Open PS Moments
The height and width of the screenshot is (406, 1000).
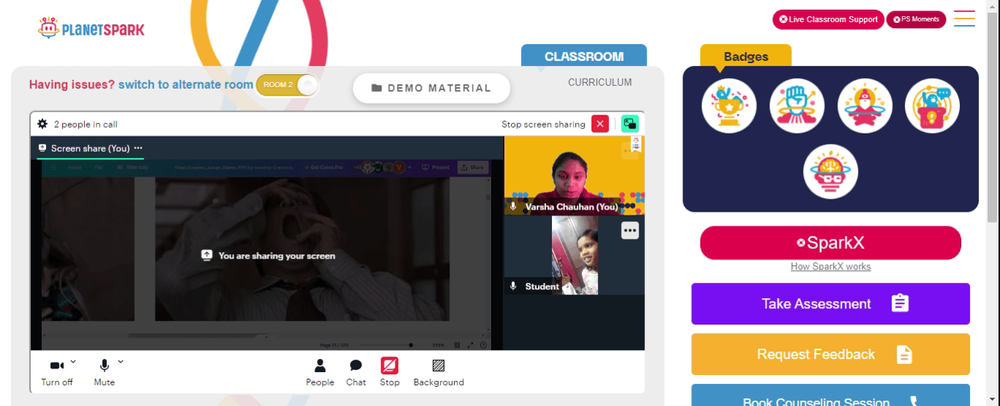click(x=916, y=19)
